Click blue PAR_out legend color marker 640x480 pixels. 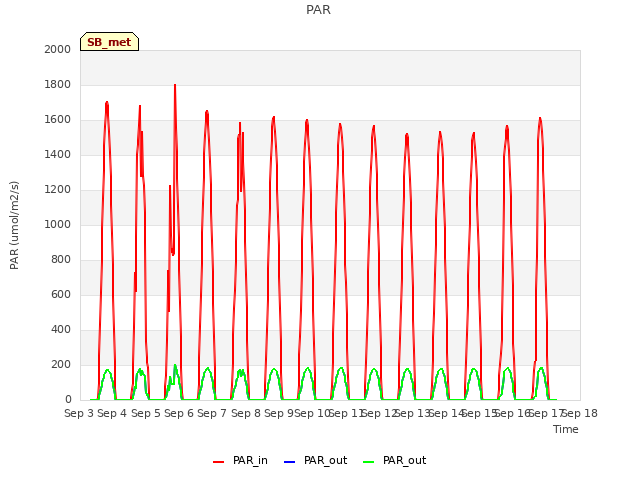point(289,462)
